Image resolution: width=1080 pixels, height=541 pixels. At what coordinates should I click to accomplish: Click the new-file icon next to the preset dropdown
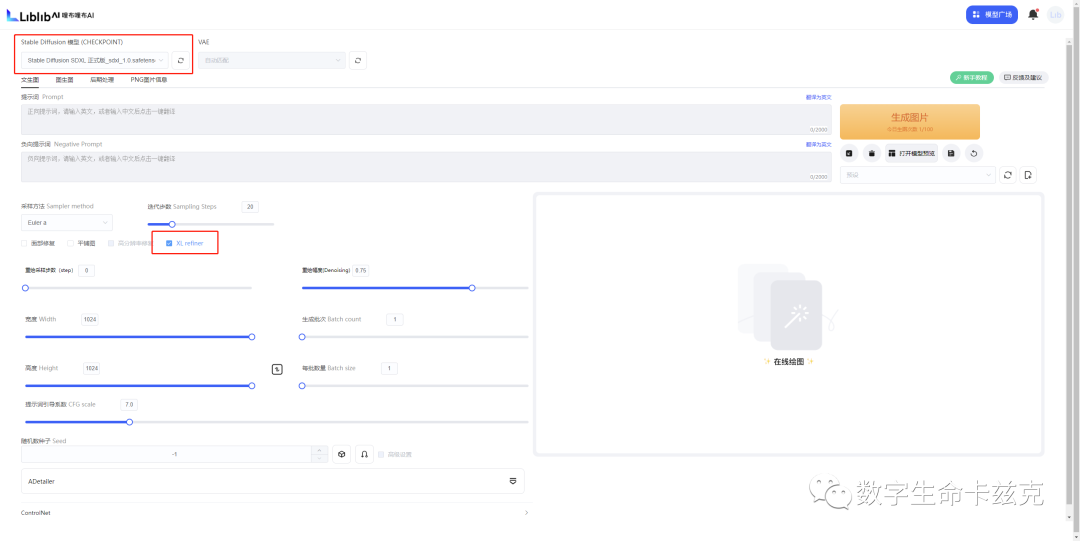click(x=1028, y=175)
